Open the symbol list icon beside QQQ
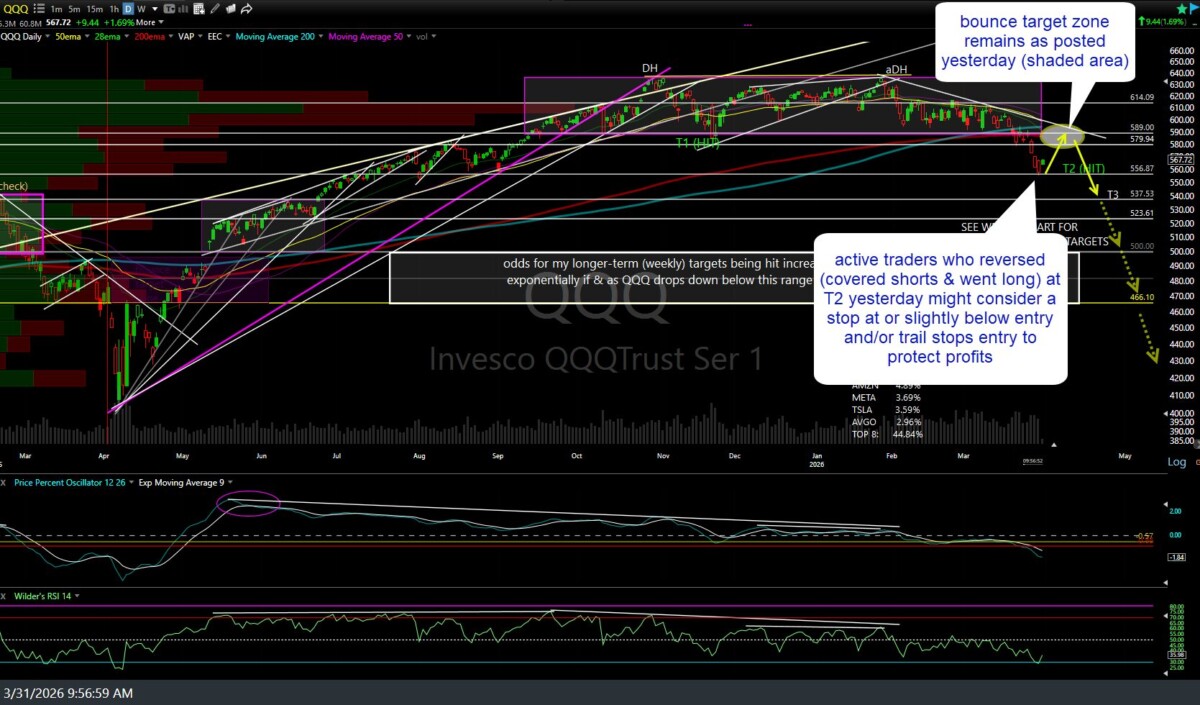The height and width of the screenshot is (705, 1200). pyautogui.click(x=40, y=9)
